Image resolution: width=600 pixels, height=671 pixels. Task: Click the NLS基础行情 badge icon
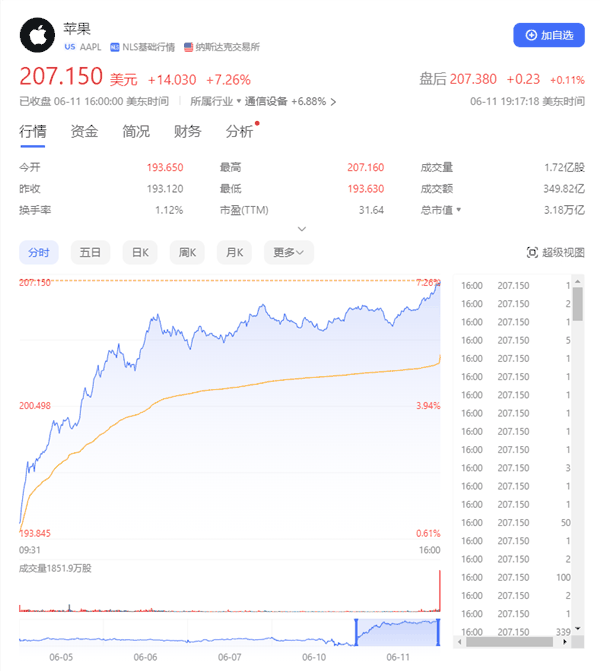tap(116, 47)
